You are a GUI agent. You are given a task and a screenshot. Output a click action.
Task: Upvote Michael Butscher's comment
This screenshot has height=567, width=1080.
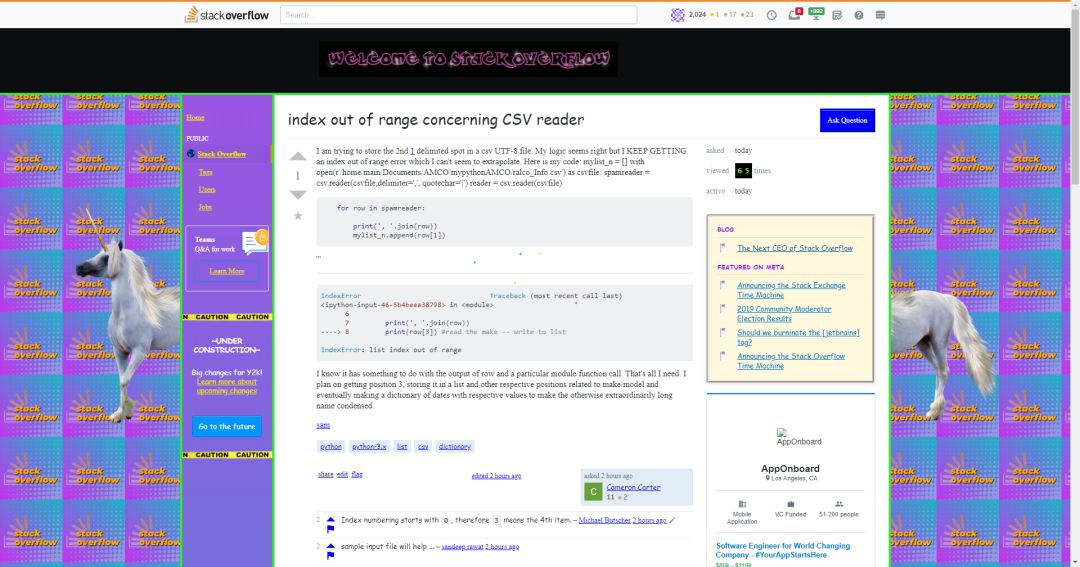[331, 520]
